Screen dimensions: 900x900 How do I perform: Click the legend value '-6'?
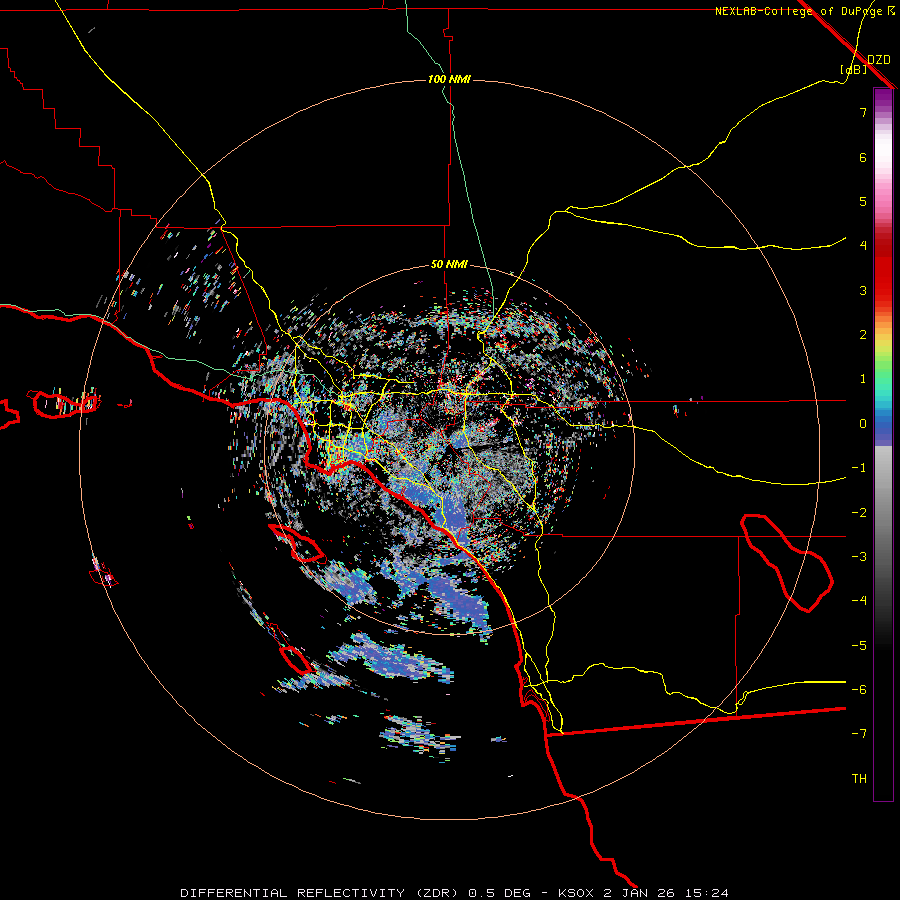(x=859, y=689)
